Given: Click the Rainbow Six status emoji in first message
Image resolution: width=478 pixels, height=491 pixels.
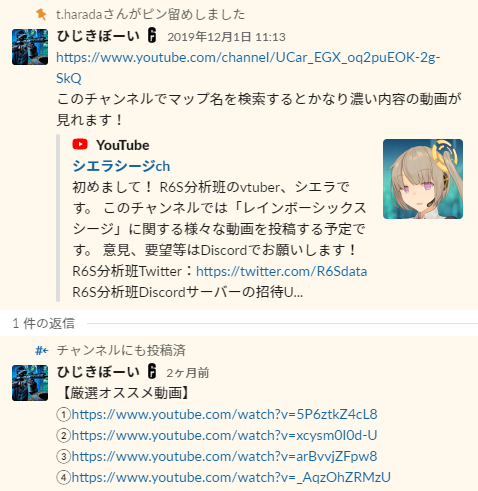Looking at the screenshot, I should pyautogui.click(x=152, y=36).
